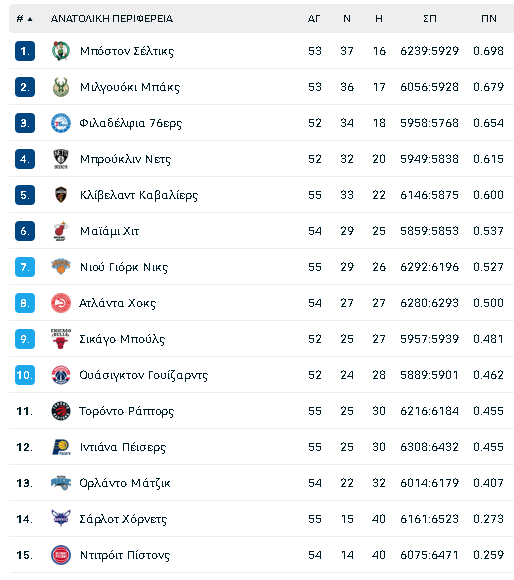
Task: Sort table by Ν wins column
Action: tap(346, 18)
